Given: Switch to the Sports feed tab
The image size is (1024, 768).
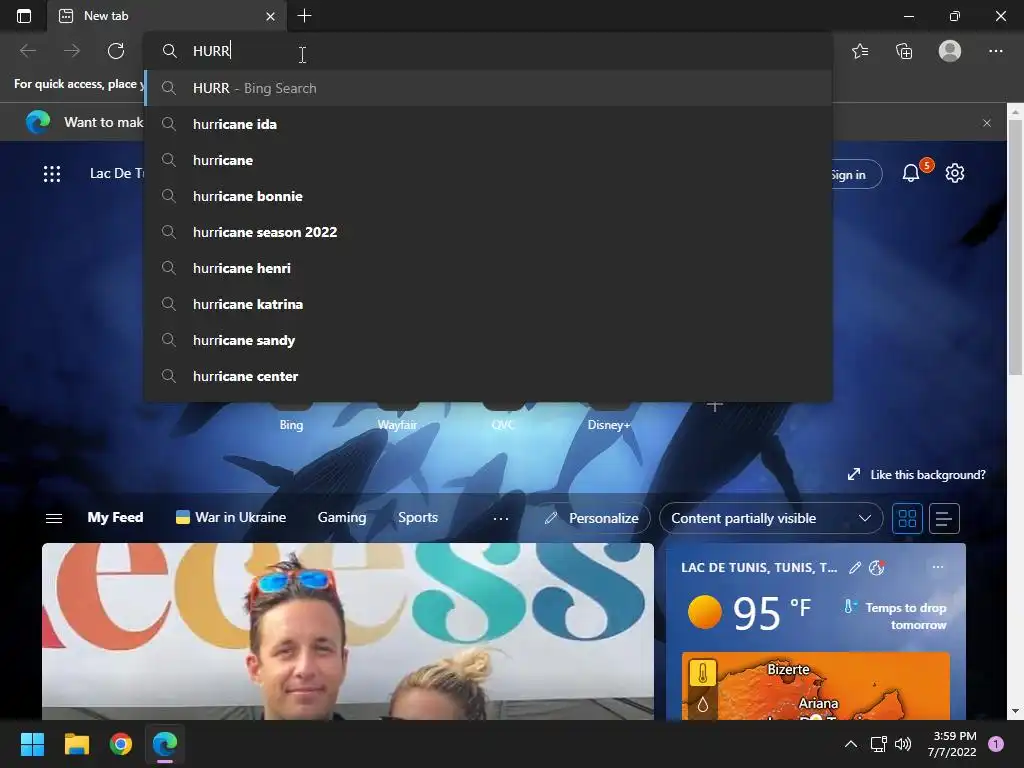Looking at the screenshot, I should (418, 517).
